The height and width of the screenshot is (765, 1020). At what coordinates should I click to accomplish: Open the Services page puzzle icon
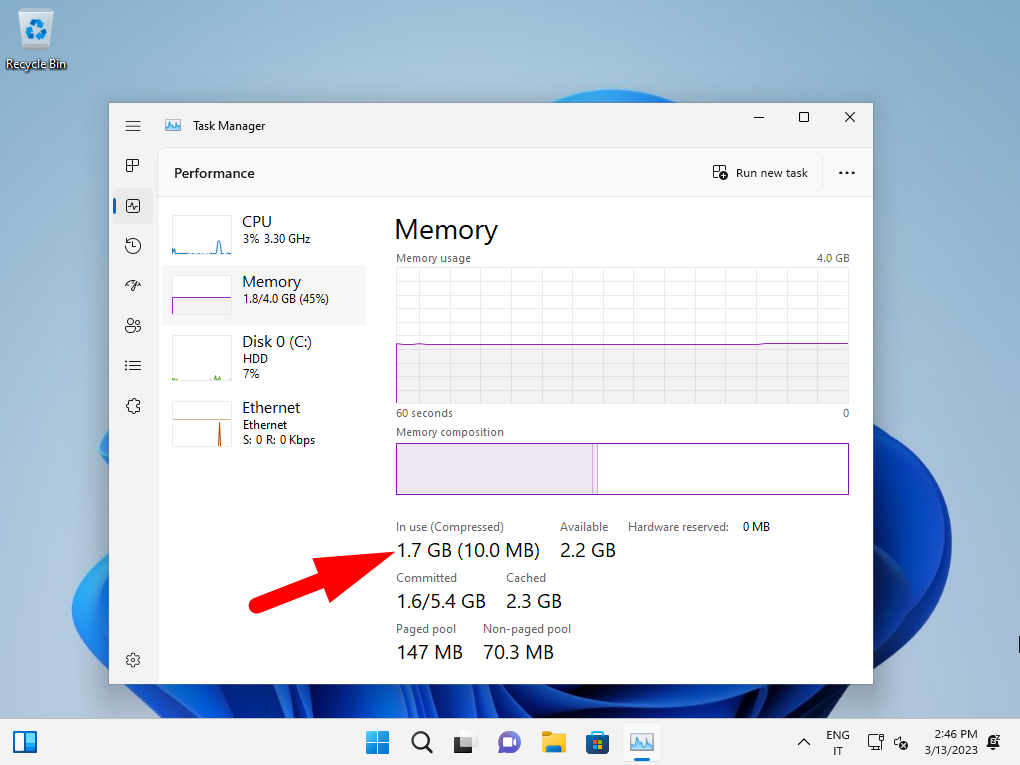(x=133, y=406)
